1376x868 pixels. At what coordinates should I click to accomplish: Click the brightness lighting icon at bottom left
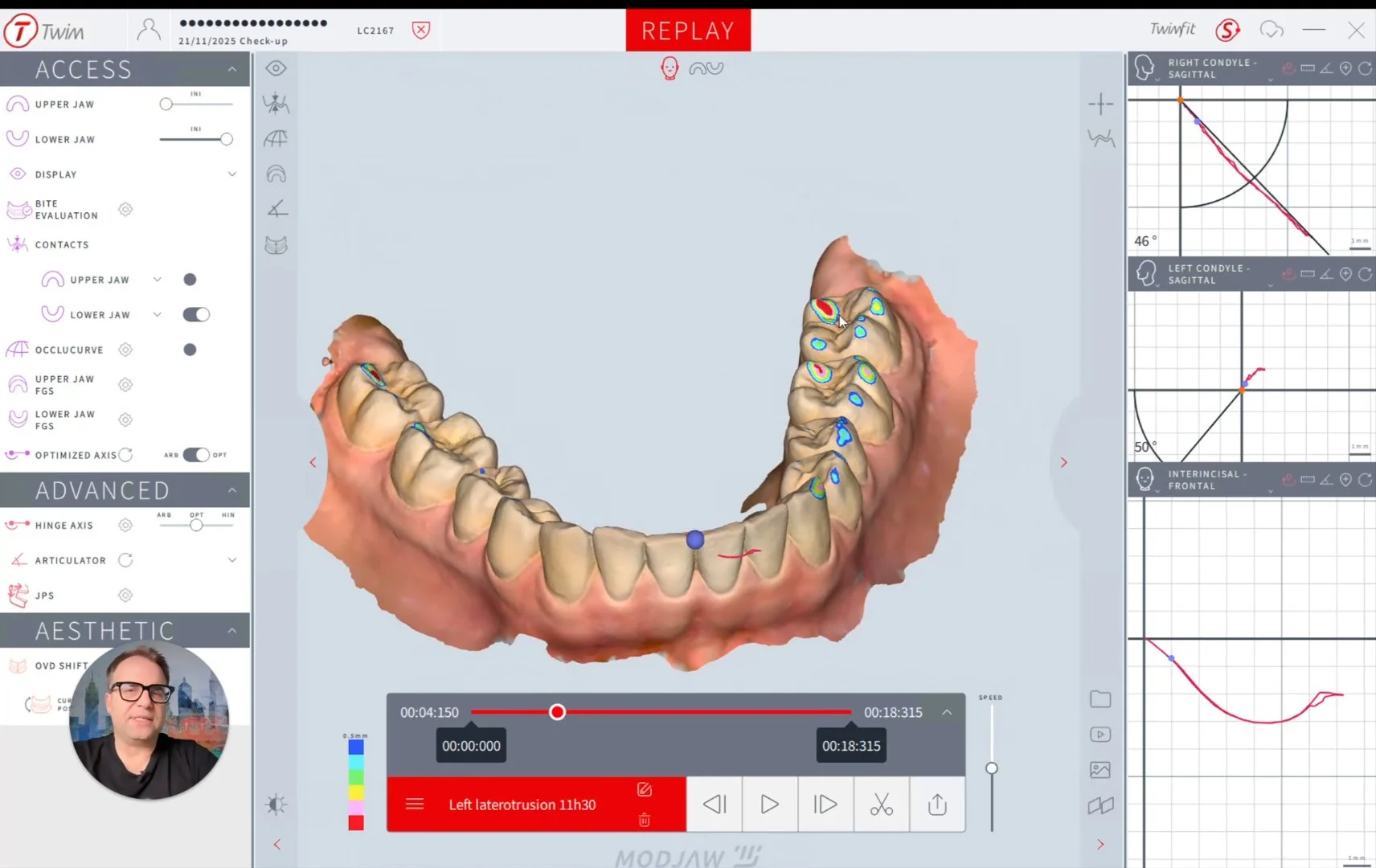pyautogui.click(x=276, y=805)
